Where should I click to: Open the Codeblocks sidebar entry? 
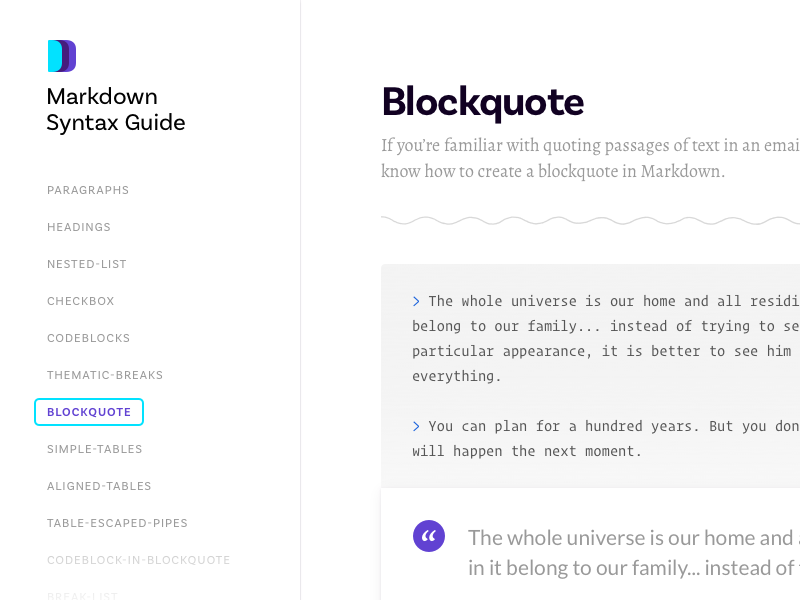(x=89, y=338)
